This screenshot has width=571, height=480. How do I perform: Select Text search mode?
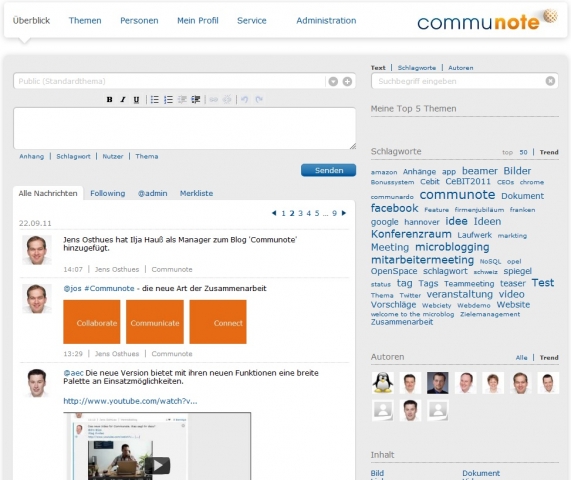tap(378, 68)
